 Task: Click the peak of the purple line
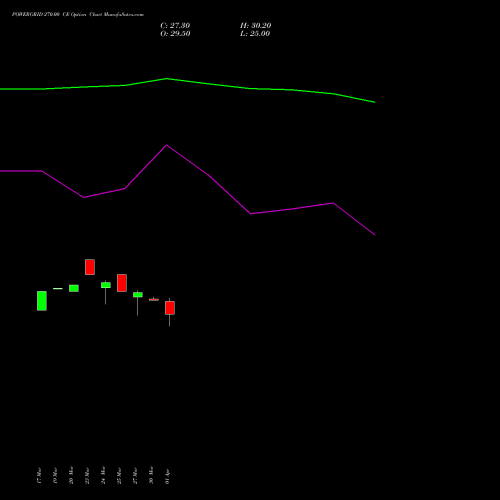[167, 145]
